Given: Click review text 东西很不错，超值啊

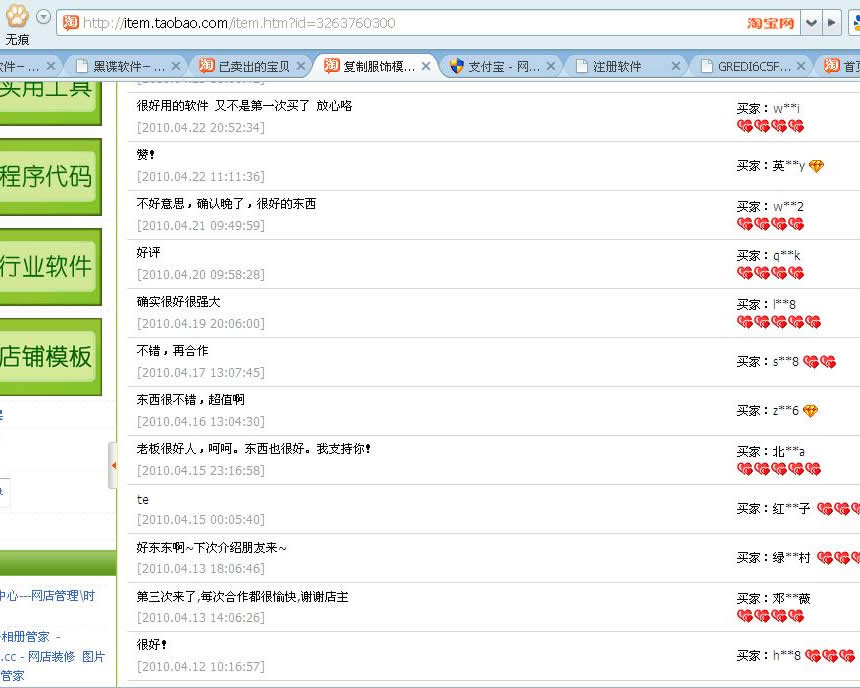Looking at the screenshot, I should pos(190,399).
